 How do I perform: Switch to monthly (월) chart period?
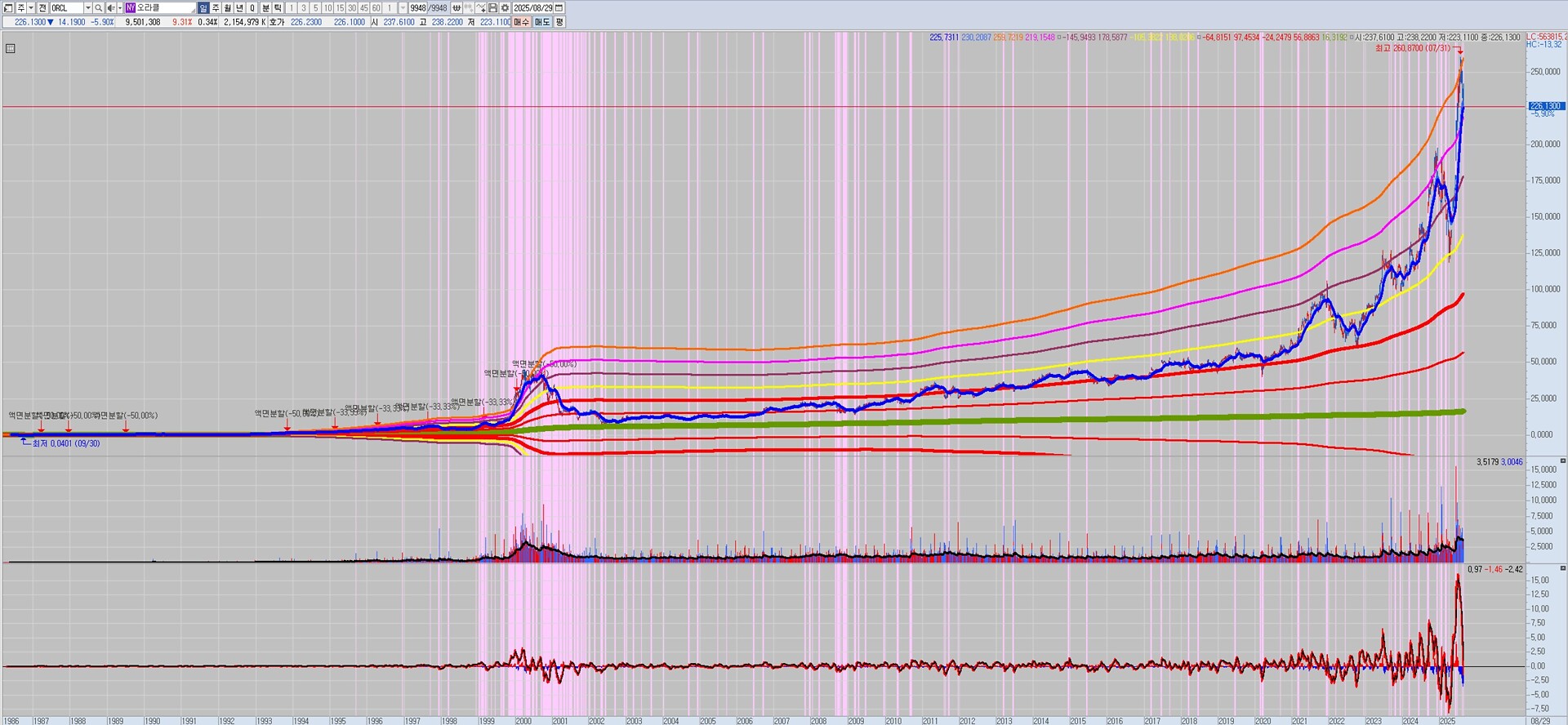tap(228, 8)
